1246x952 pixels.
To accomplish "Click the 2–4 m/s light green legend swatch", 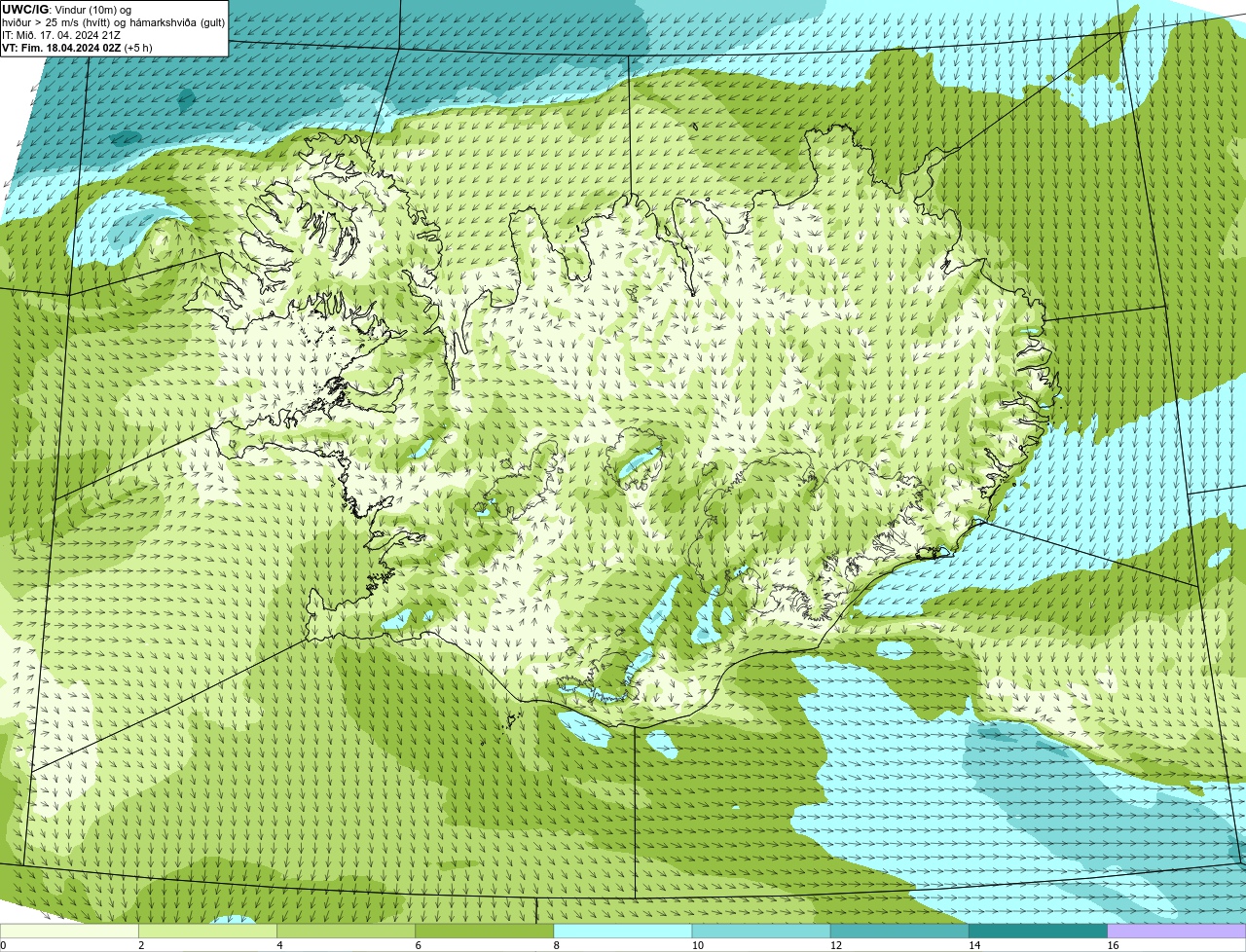I will click(x=207, y=931).
